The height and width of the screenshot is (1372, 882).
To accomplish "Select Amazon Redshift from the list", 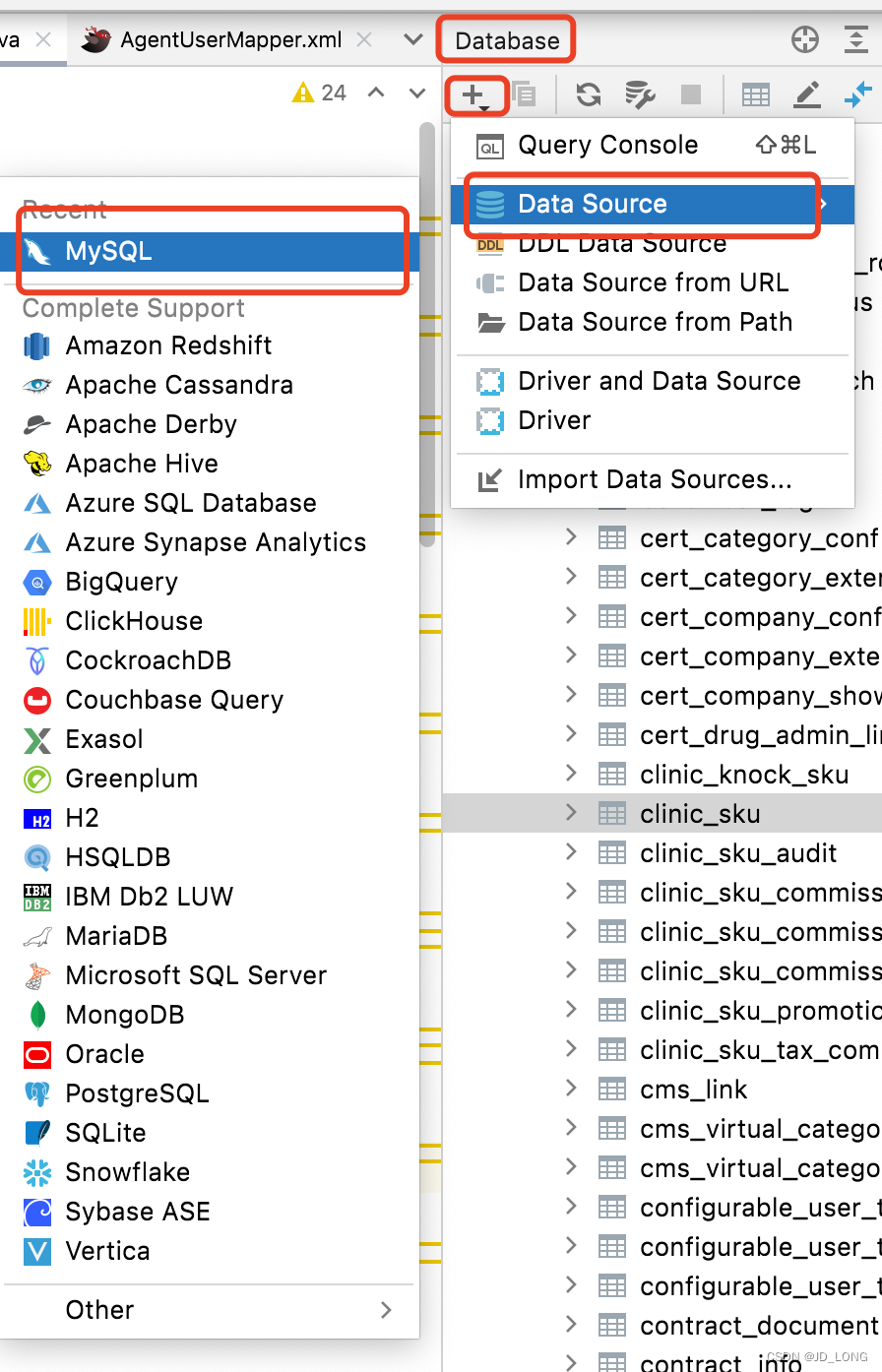I will click(210, 345).
